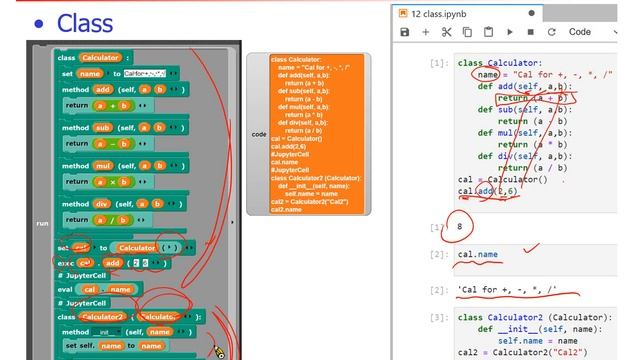Expand parameter arrows on the method sub block

(x=173, y=128)
